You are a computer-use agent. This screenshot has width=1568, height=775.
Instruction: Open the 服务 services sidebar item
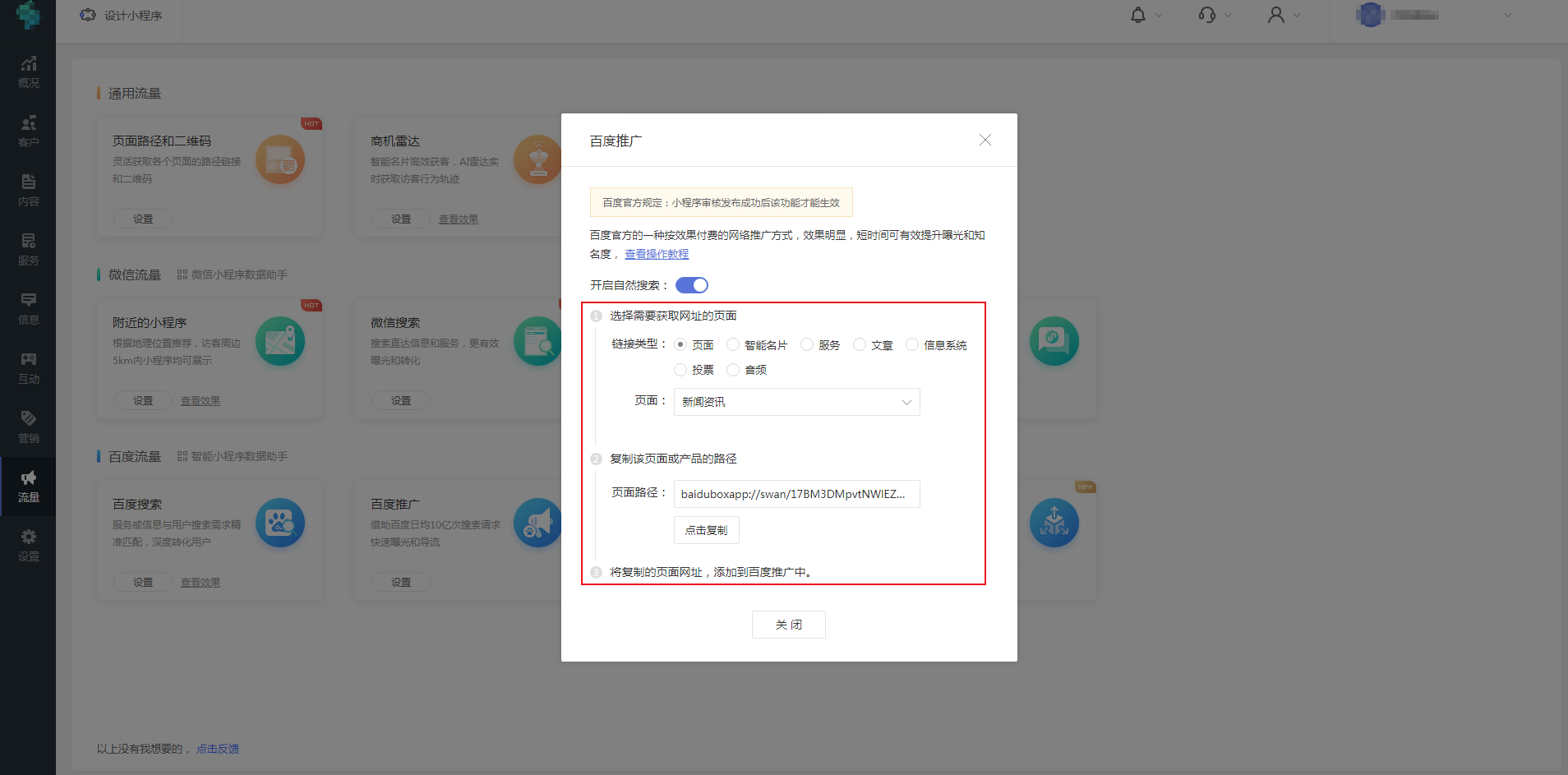point(28,250)
